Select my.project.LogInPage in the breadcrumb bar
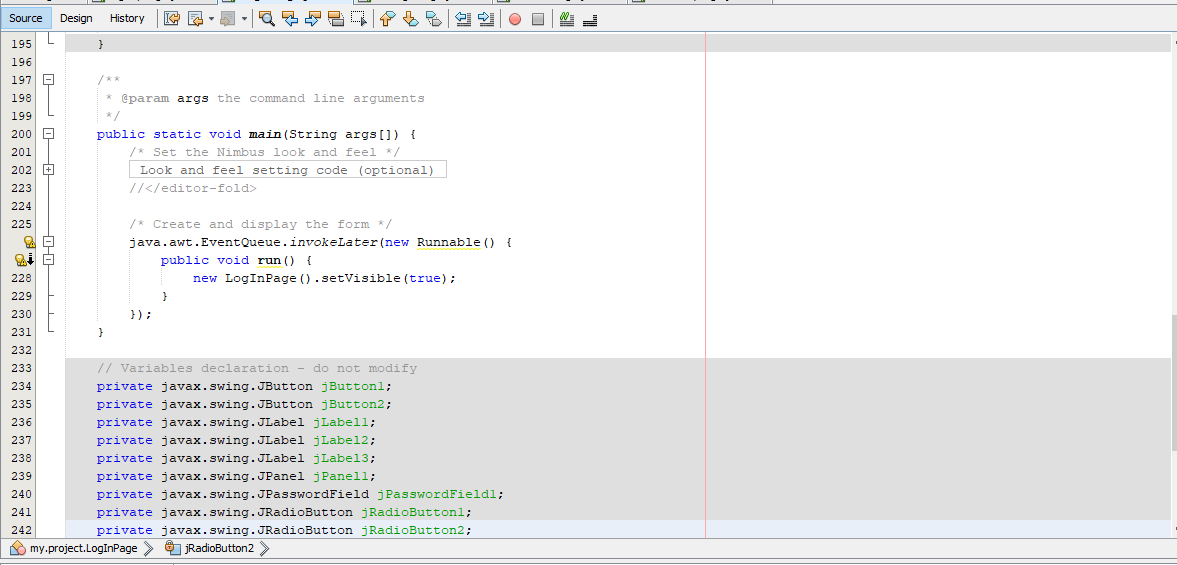 83,548
